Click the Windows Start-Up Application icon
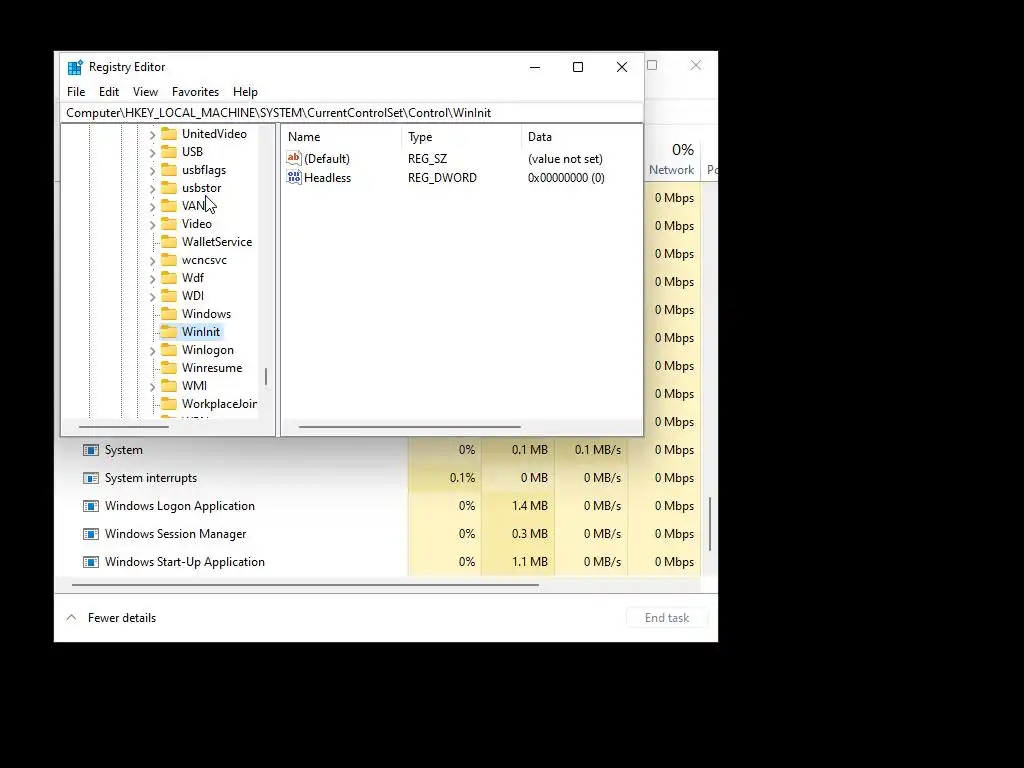The image size is (1024, 768). click(x=91, y=562)
